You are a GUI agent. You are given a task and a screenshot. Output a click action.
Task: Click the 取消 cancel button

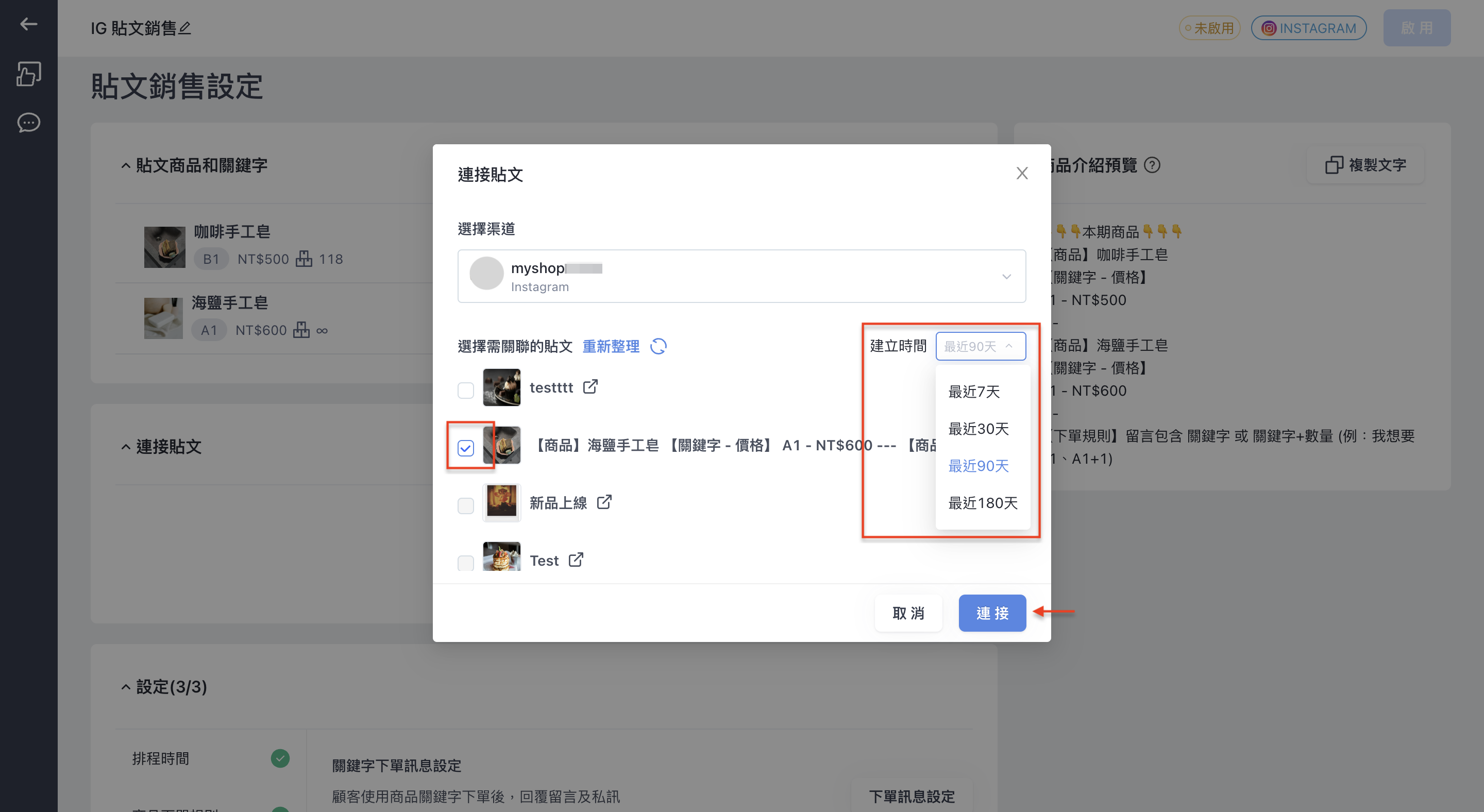908,613
